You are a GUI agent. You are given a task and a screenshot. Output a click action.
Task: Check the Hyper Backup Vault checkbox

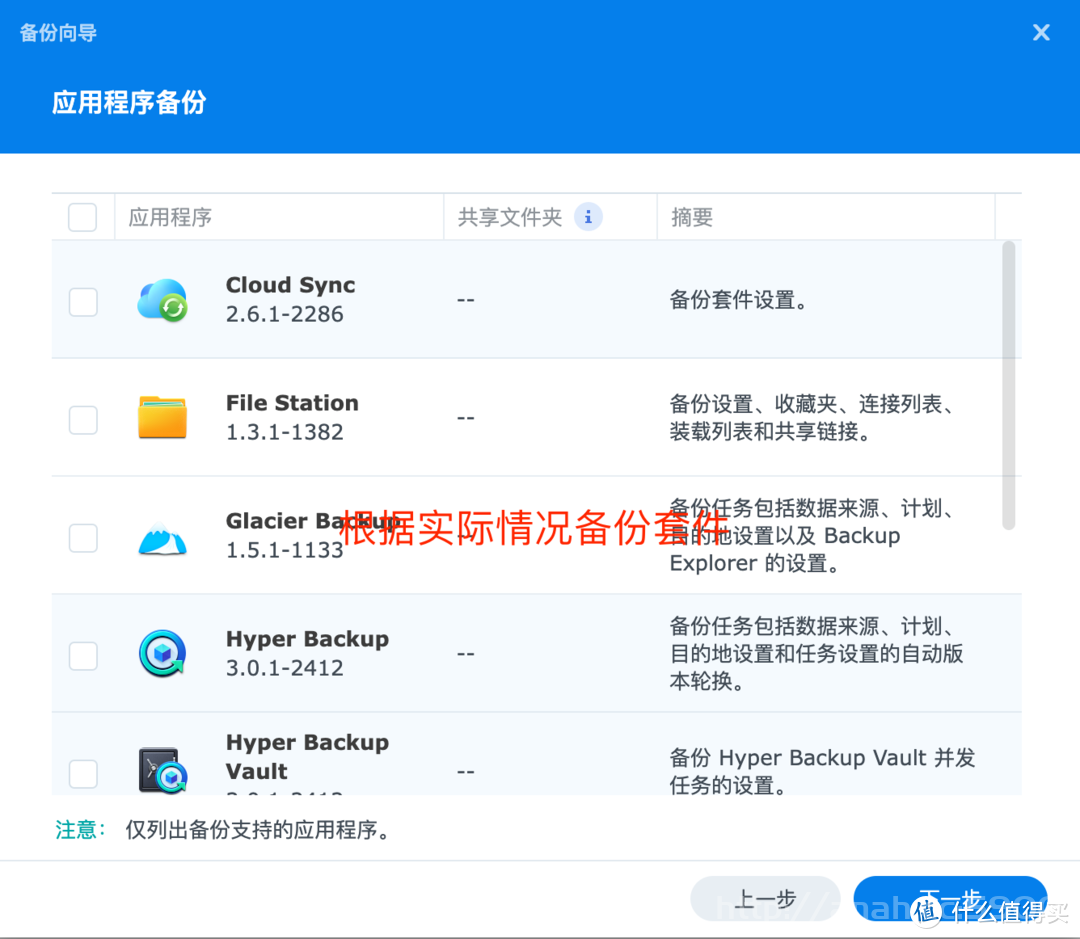pyautogui.click(x=83, y=774)
